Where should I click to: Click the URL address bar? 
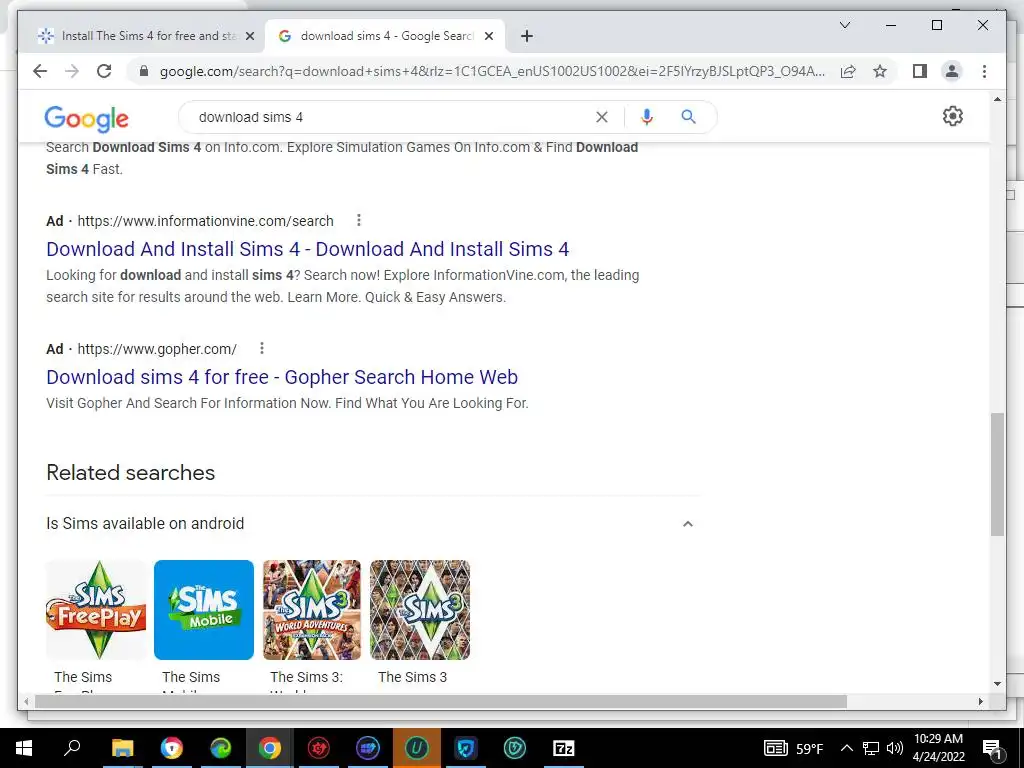492,71
